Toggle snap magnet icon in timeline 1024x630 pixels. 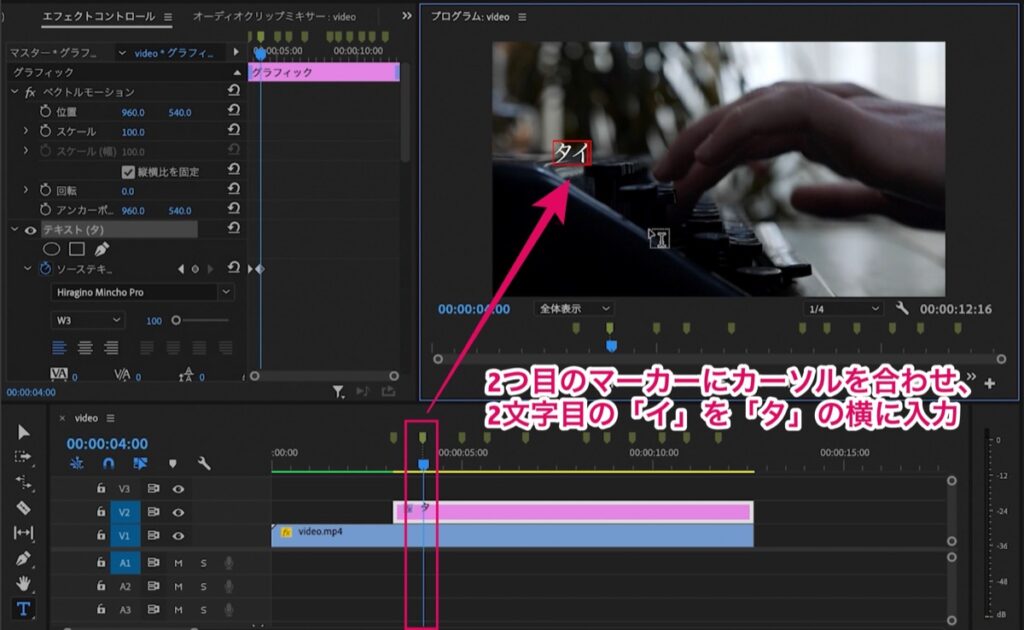pyautogui.click(x=108, y=464)
